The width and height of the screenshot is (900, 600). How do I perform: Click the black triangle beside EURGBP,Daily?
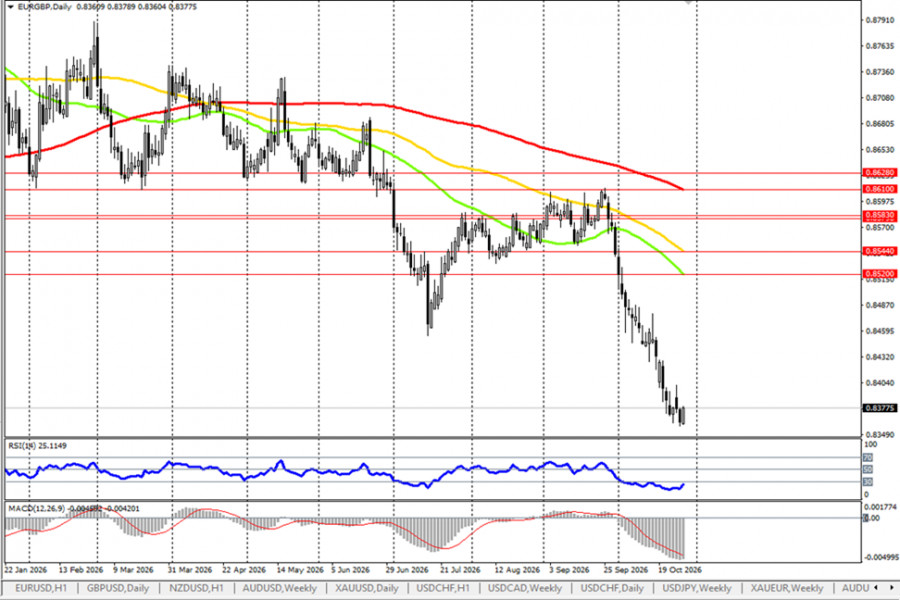pyautogui.click(x=10, y=7)
